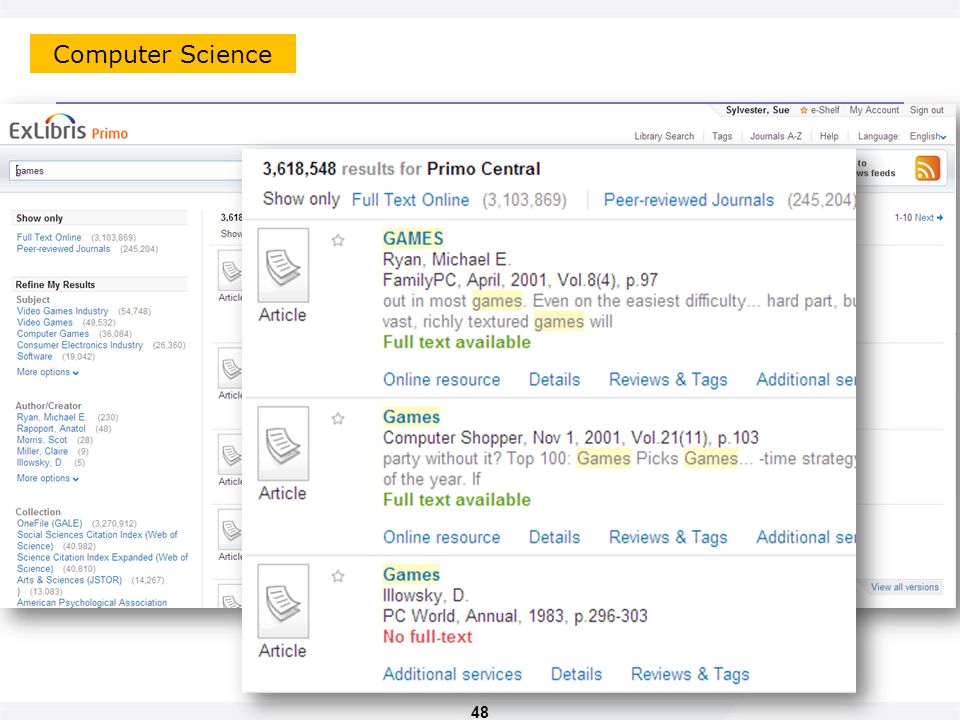Open the Language English dropdown
The width and height of the screenshot is (960, 720).
coord(928,137)
